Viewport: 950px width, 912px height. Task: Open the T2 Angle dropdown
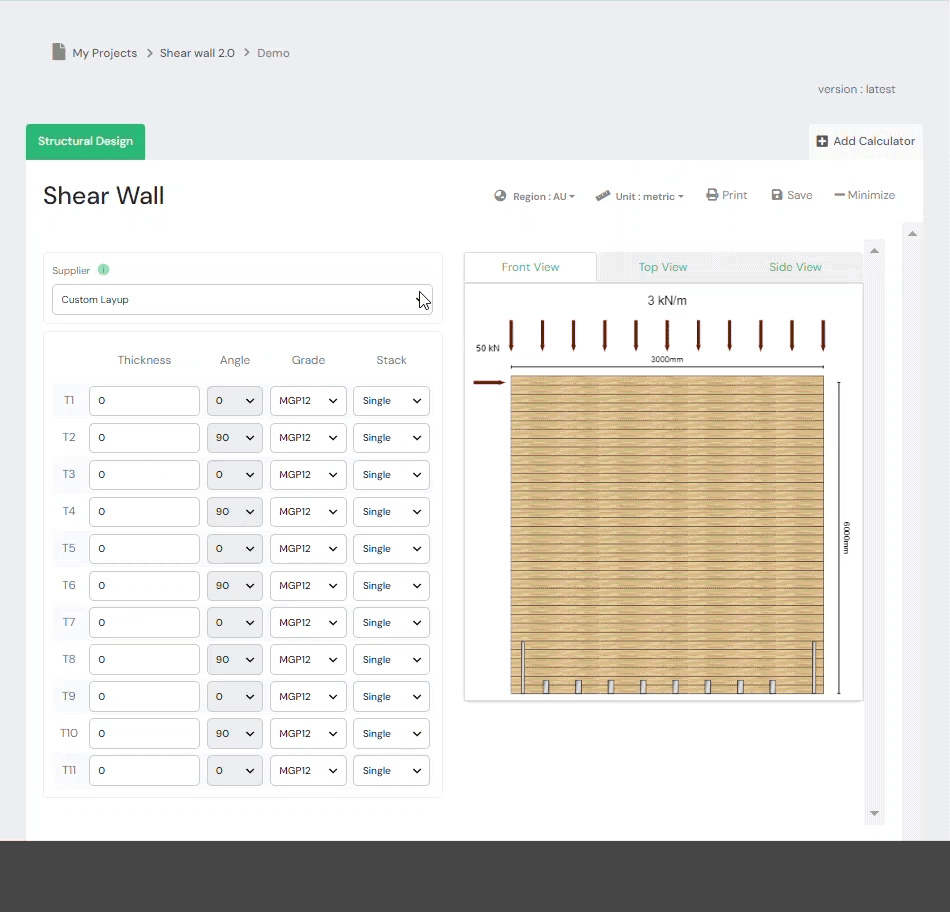tap(234, 438)
